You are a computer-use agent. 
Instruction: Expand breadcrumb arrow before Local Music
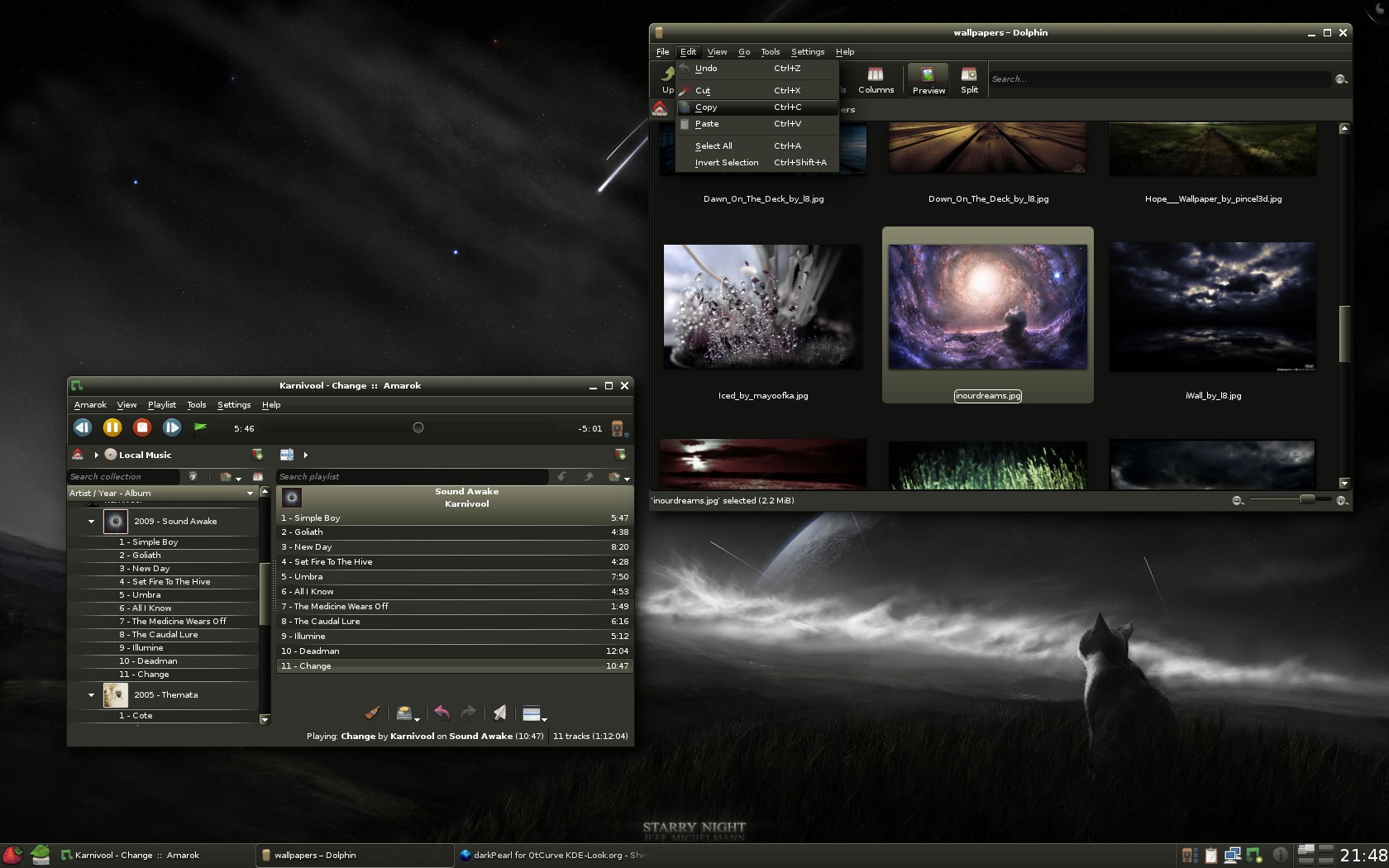coord(96,455)
